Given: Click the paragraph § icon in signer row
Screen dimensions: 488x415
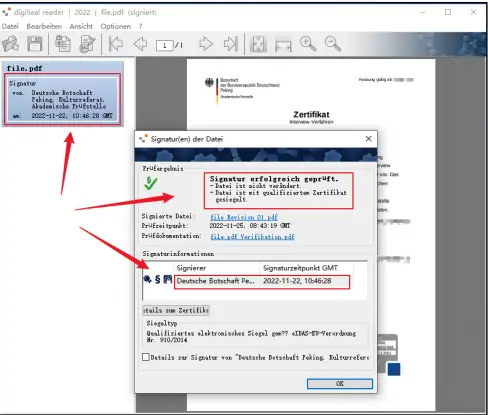Looking at the screenshot, I should point(158,279).
